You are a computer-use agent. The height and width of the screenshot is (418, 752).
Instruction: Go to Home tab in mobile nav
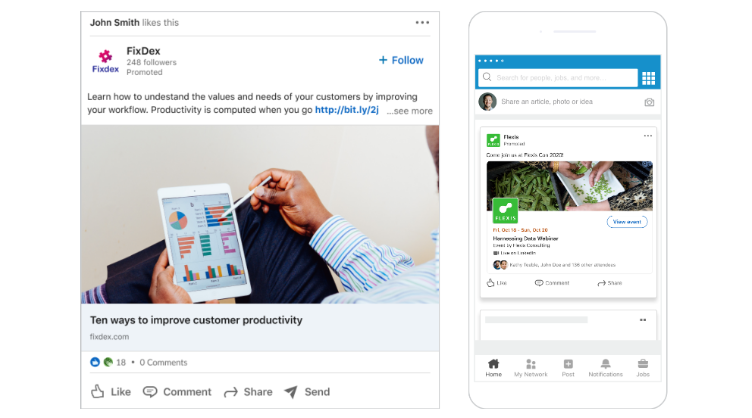493,367
